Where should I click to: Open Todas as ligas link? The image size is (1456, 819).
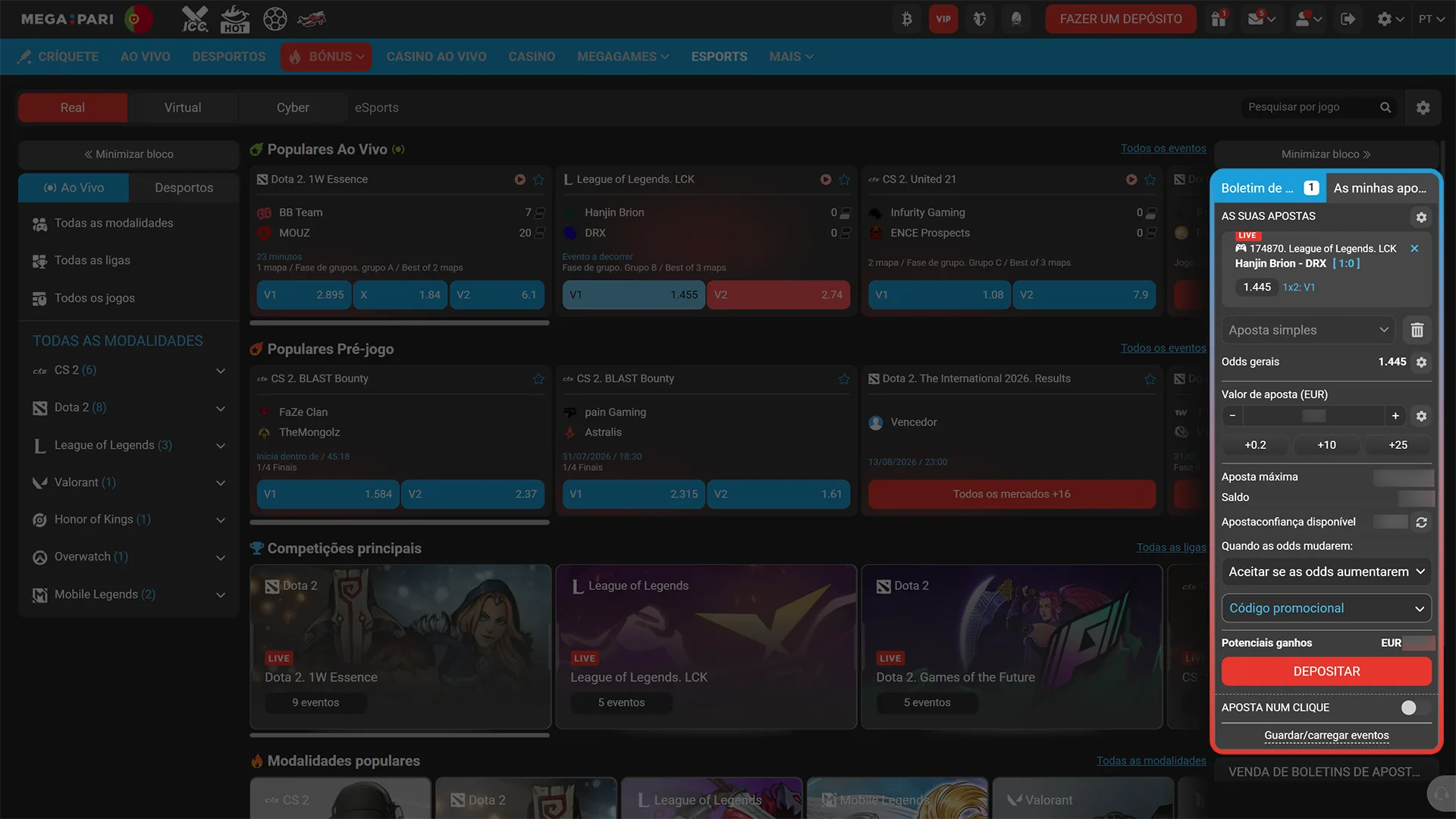point(1171,548)
